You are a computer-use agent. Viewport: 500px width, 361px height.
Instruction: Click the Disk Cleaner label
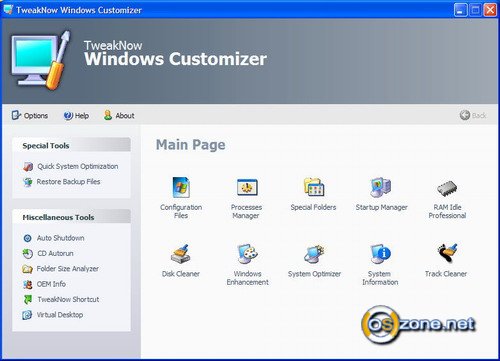181,274
